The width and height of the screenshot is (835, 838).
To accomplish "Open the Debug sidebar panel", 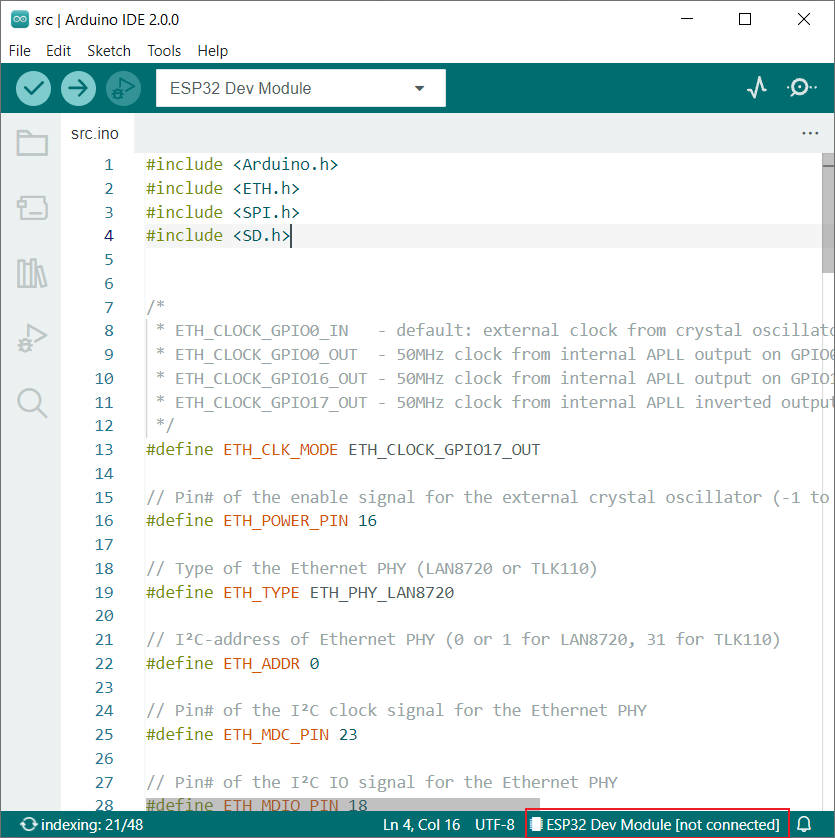I will pos(32,338).
